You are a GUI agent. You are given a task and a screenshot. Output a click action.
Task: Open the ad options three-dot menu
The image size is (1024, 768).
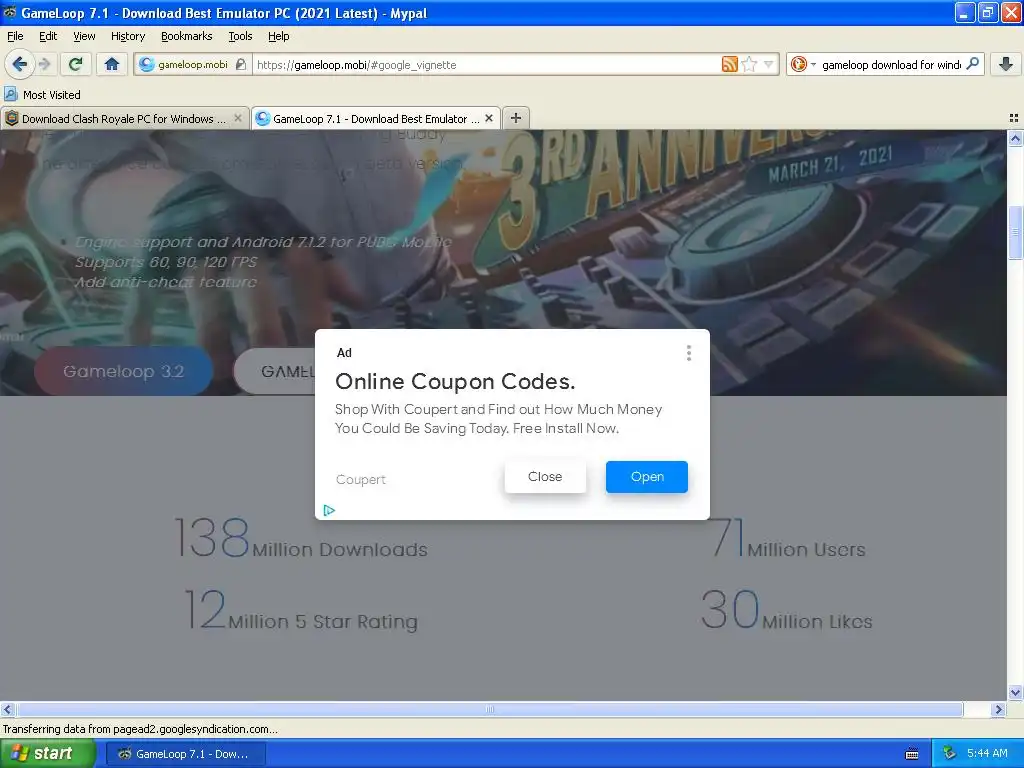(688, 353)
